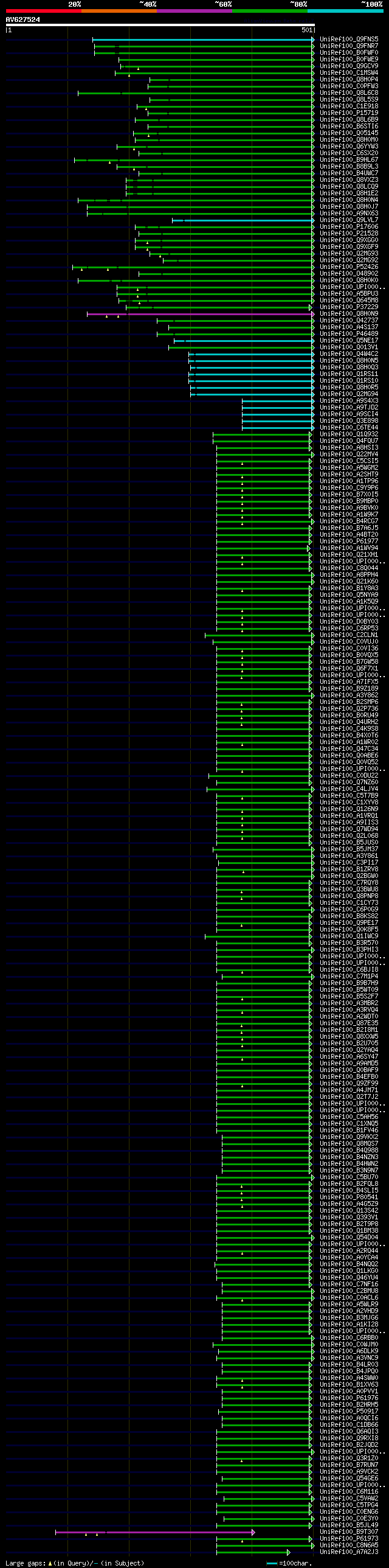Select the cyan alignment bar for Q9LVL7
Image resolution: width=389 pixels, height=1568 pixels.
[243, 220]
